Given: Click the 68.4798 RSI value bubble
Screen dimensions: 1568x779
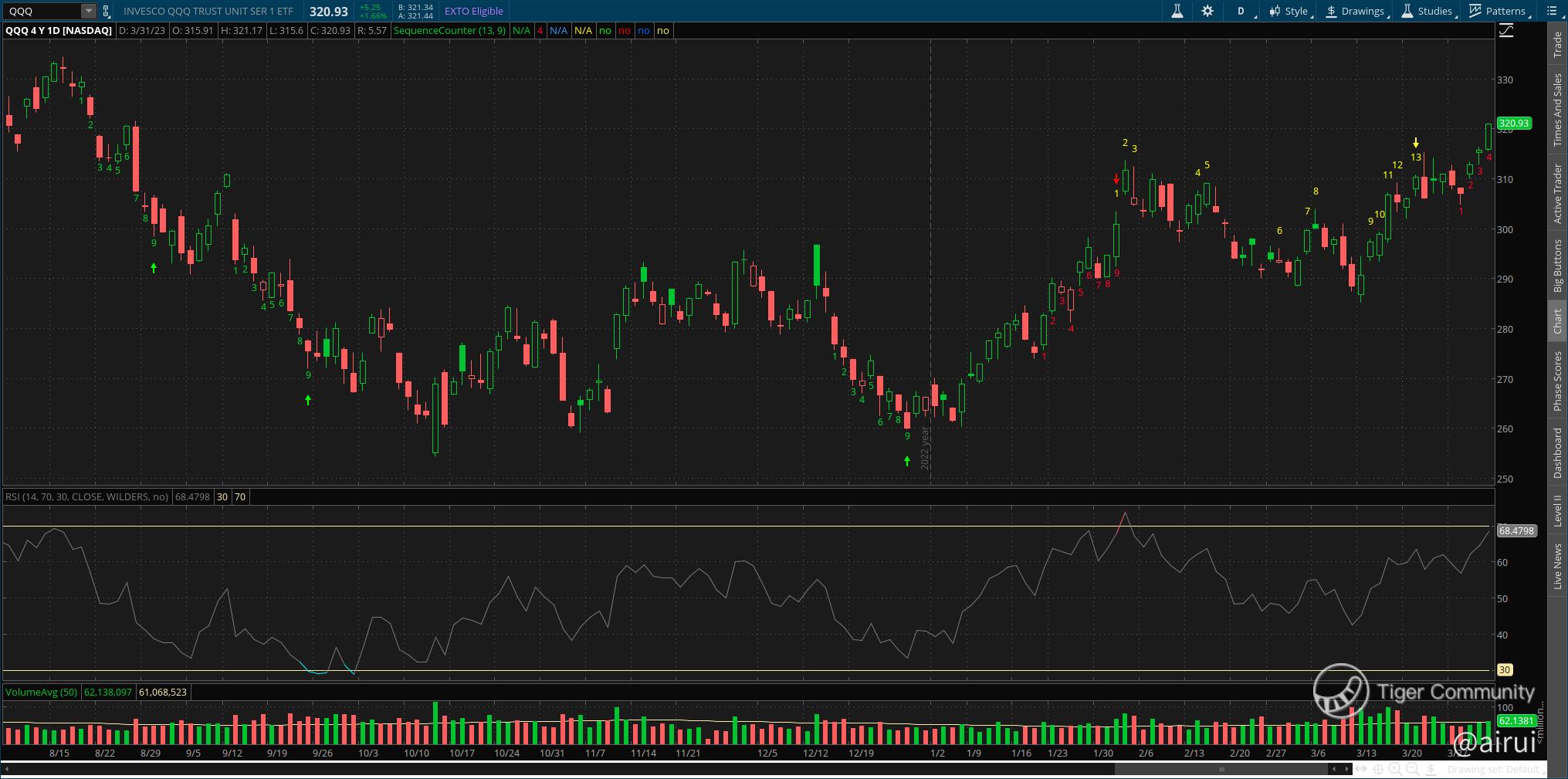Looking at the screenshot, I should pyautogui.click(x=1516, y=530).
